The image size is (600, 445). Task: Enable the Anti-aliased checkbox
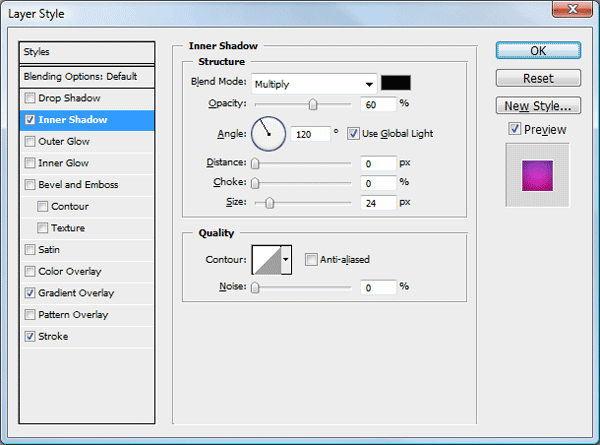(x=311, y=259)
